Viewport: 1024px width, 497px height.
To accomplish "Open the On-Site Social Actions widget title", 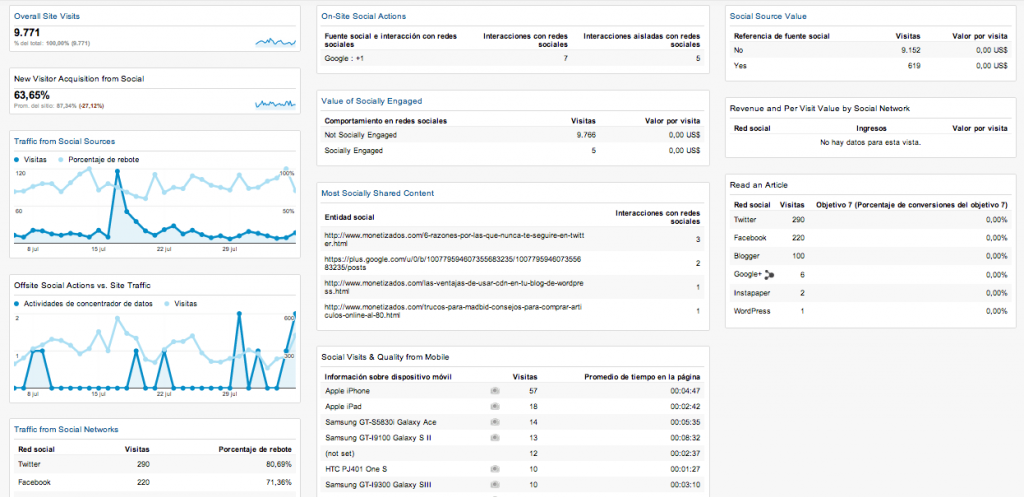I will 363,16.
